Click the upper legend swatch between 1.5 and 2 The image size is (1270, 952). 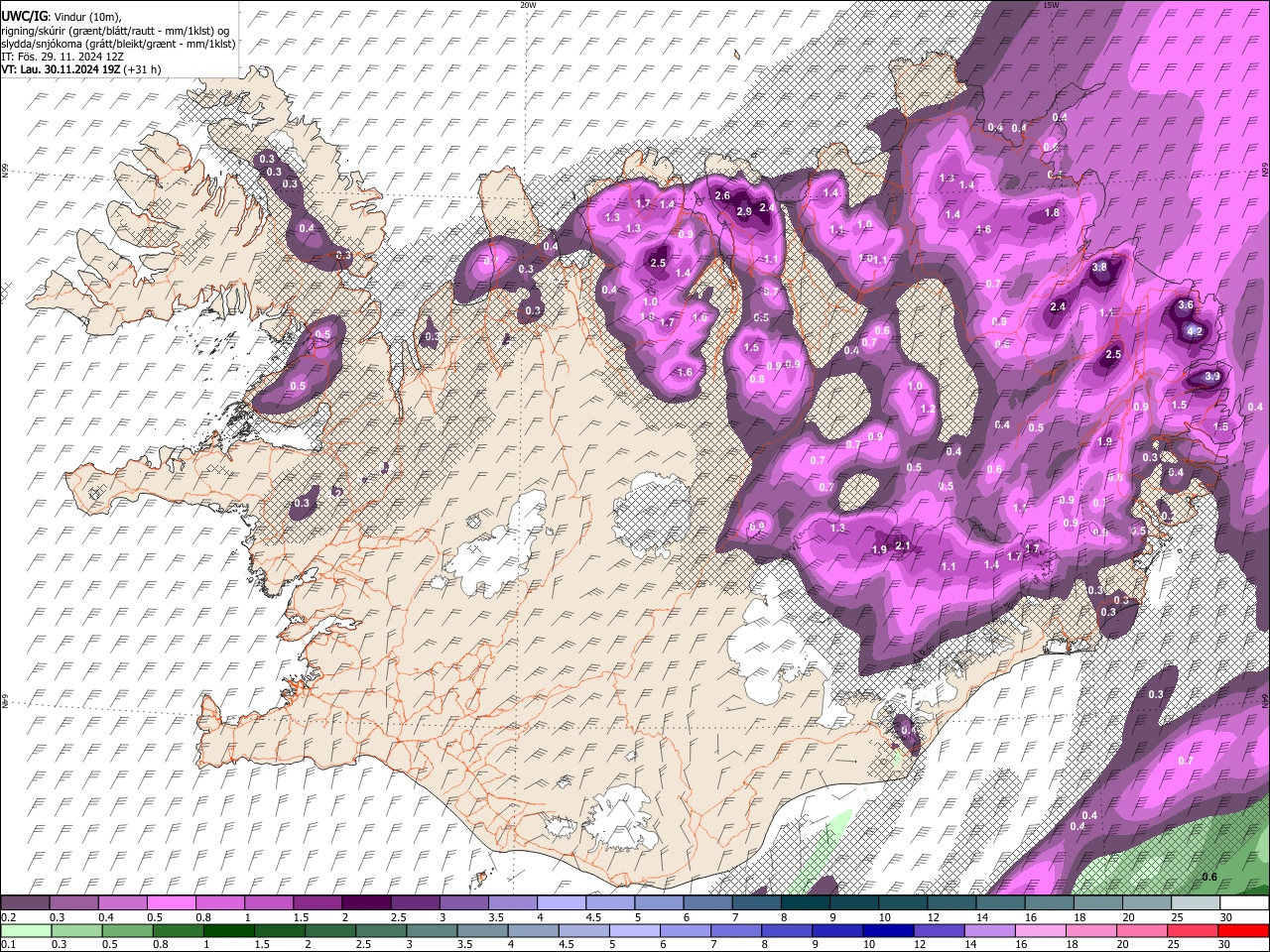pyautogui.click(x=317, y=903)
